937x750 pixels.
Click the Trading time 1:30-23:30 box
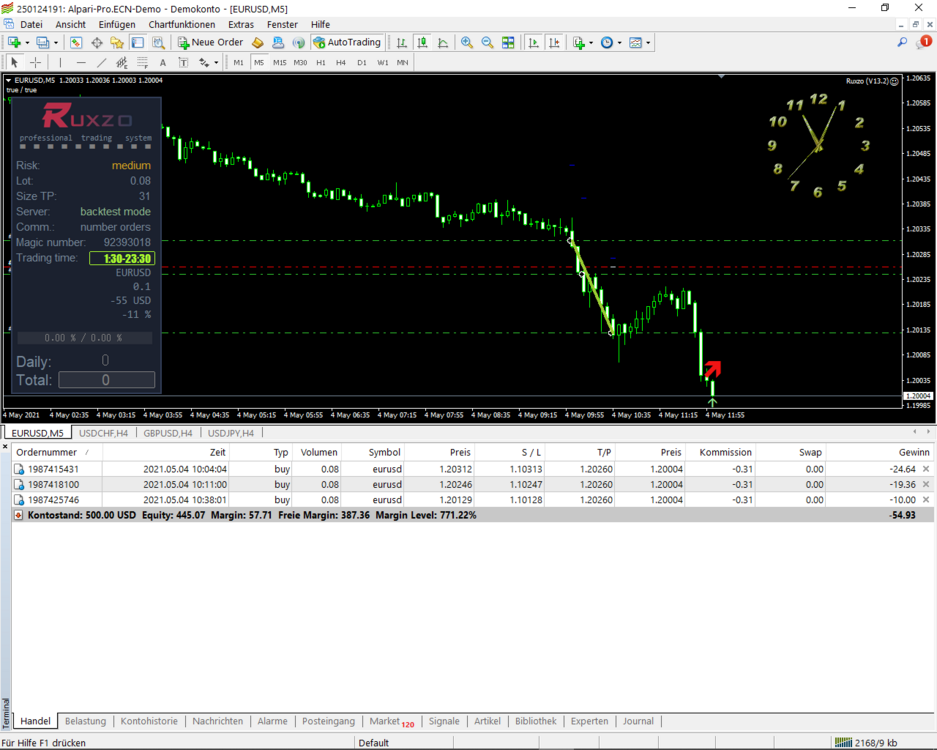[x=122, y=259]
